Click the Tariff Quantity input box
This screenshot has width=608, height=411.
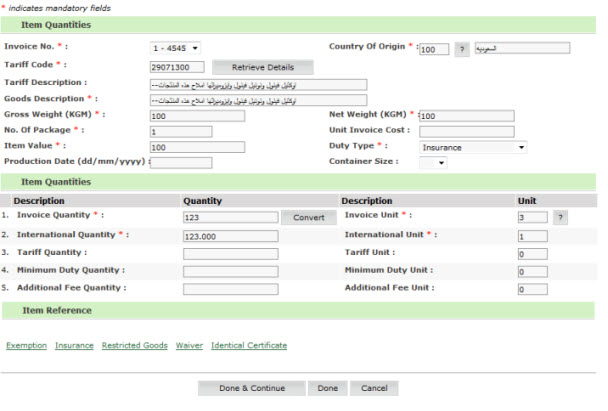230,254
